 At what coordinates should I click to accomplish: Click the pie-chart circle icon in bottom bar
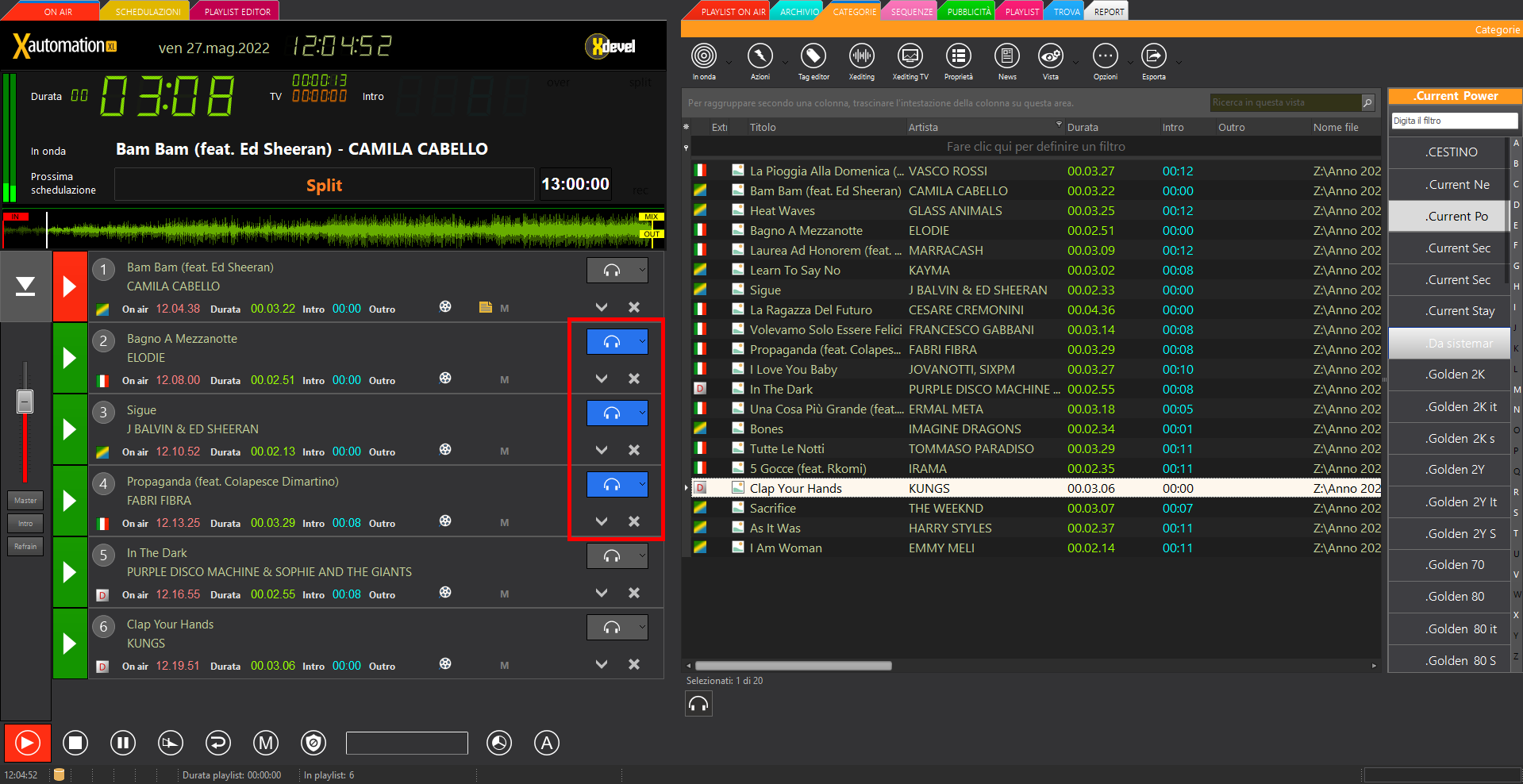coord(499,743)
